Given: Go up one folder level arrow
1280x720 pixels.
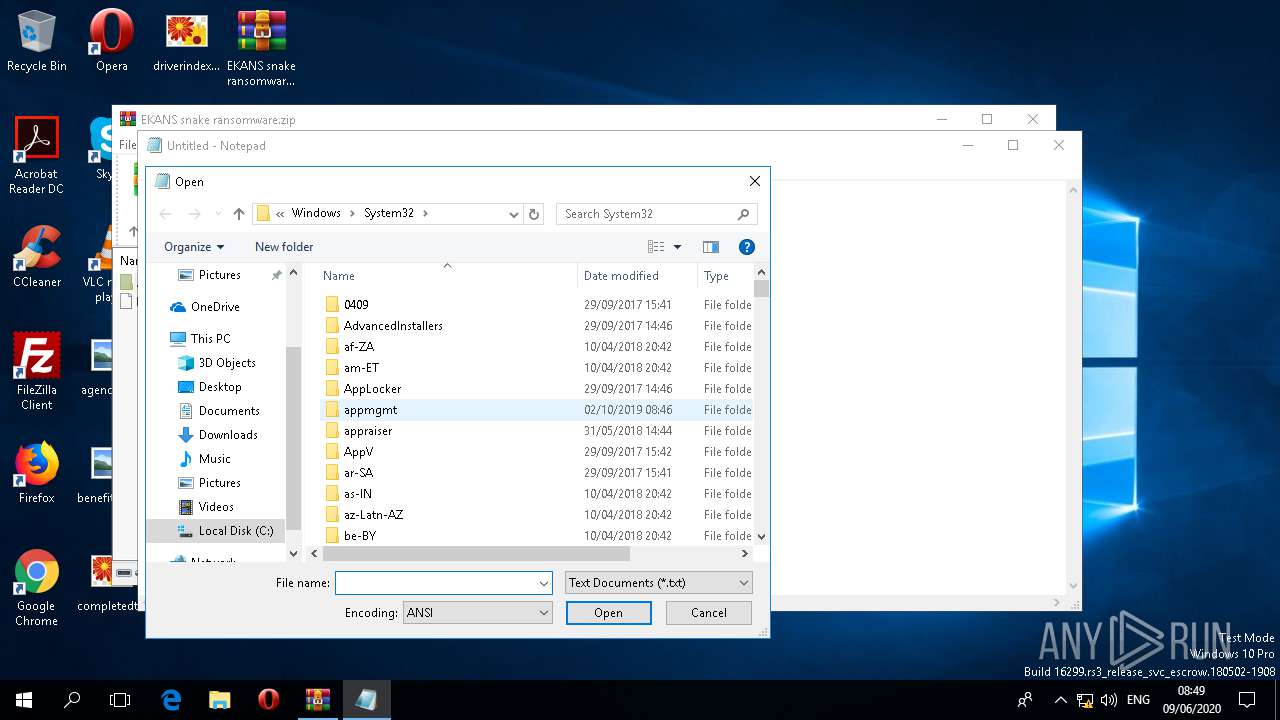Looking at the screenshot, I should pyautogui.click(x=239, y=214).
